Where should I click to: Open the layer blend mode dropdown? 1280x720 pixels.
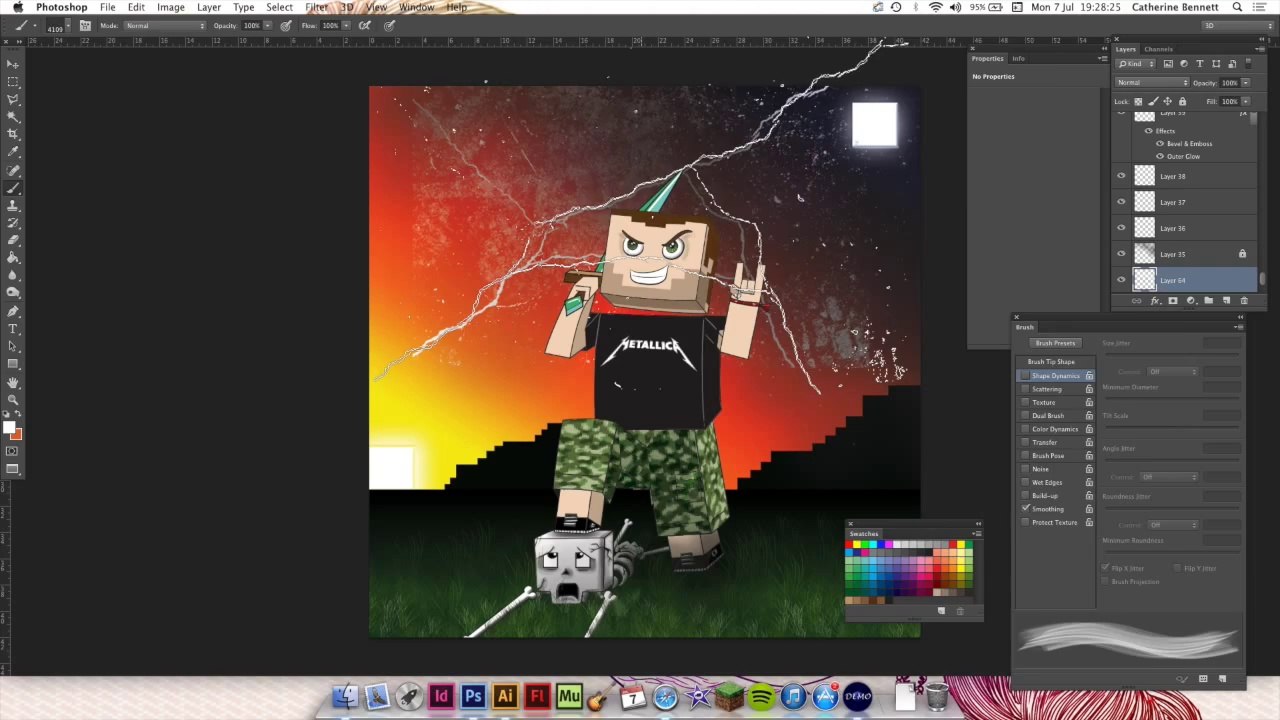(1152, 83)
